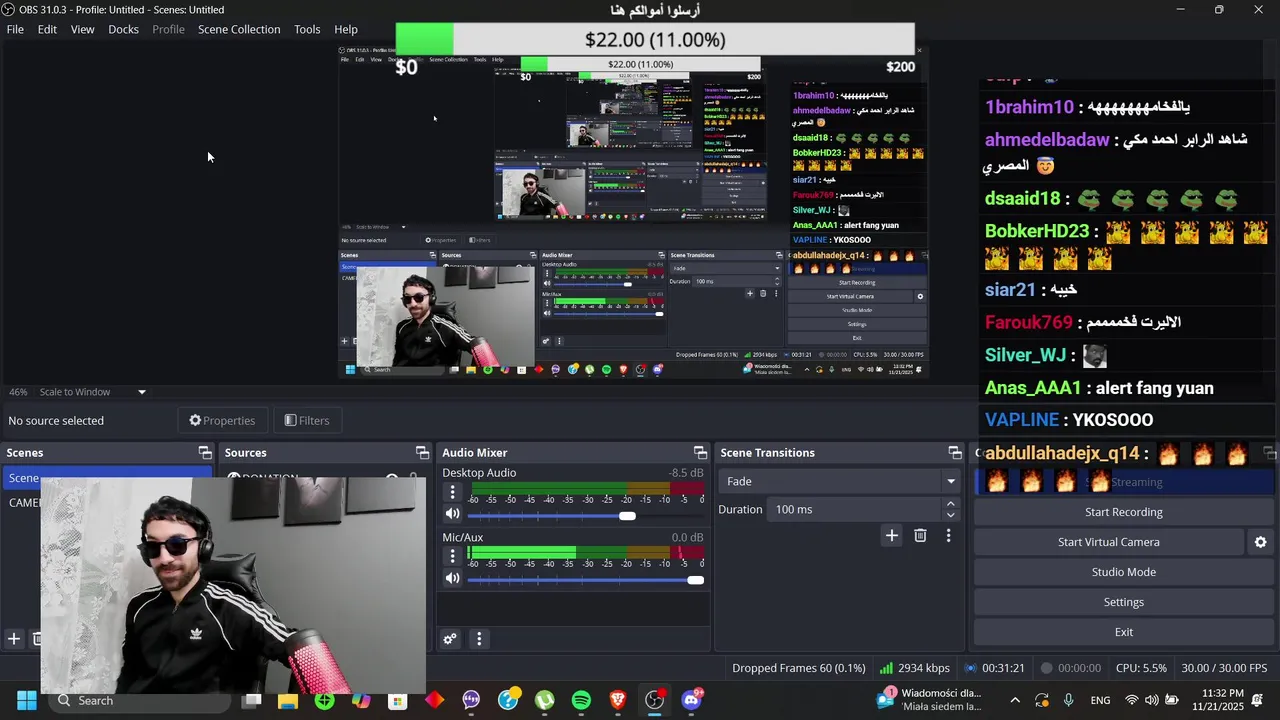Click the Dropped Frames 60 status text
Image resolution: width=1280 pixels, height=720 pixels.
coord(798,668)
